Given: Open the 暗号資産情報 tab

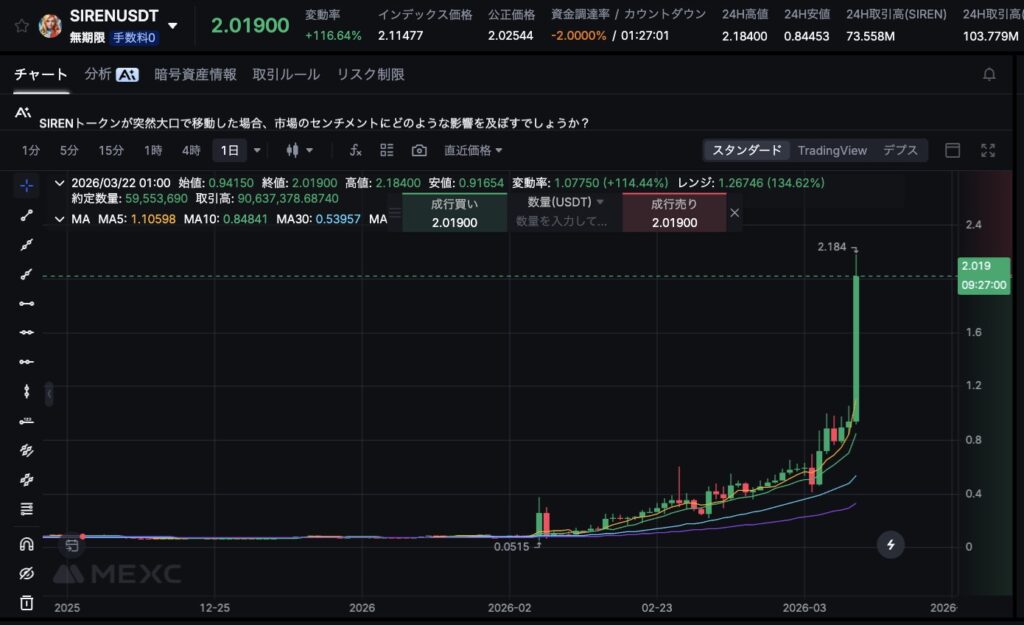Looking at the screenshot, I should (195, 74).
